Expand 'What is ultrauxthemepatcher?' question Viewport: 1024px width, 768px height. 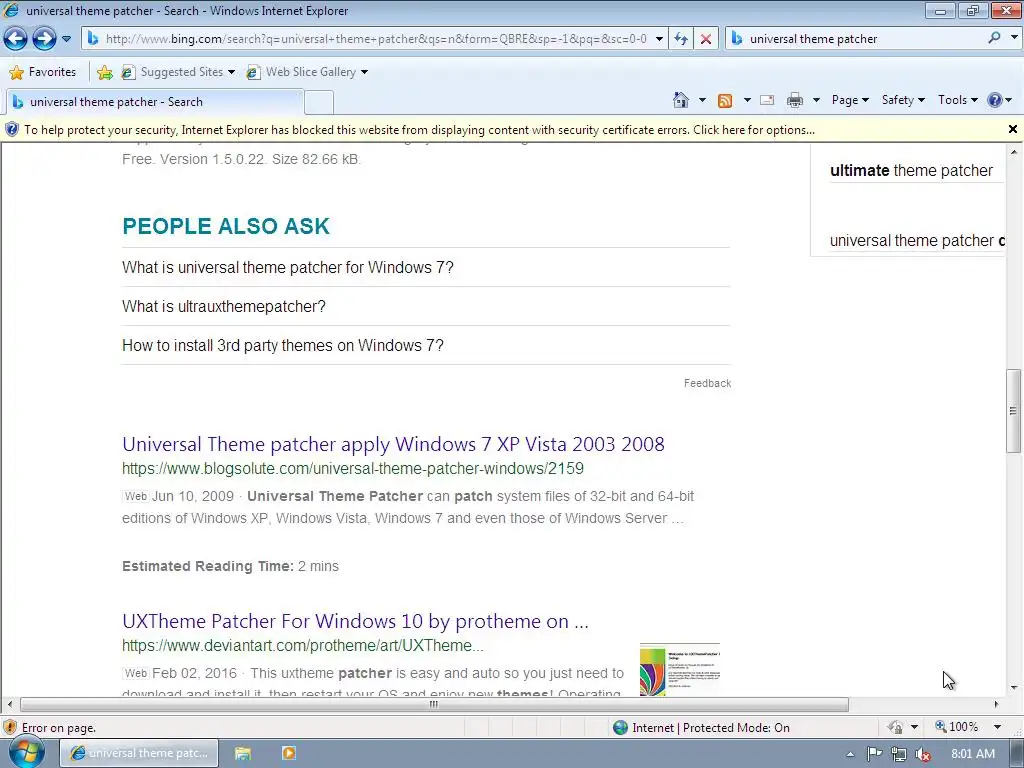click(223, 306)
